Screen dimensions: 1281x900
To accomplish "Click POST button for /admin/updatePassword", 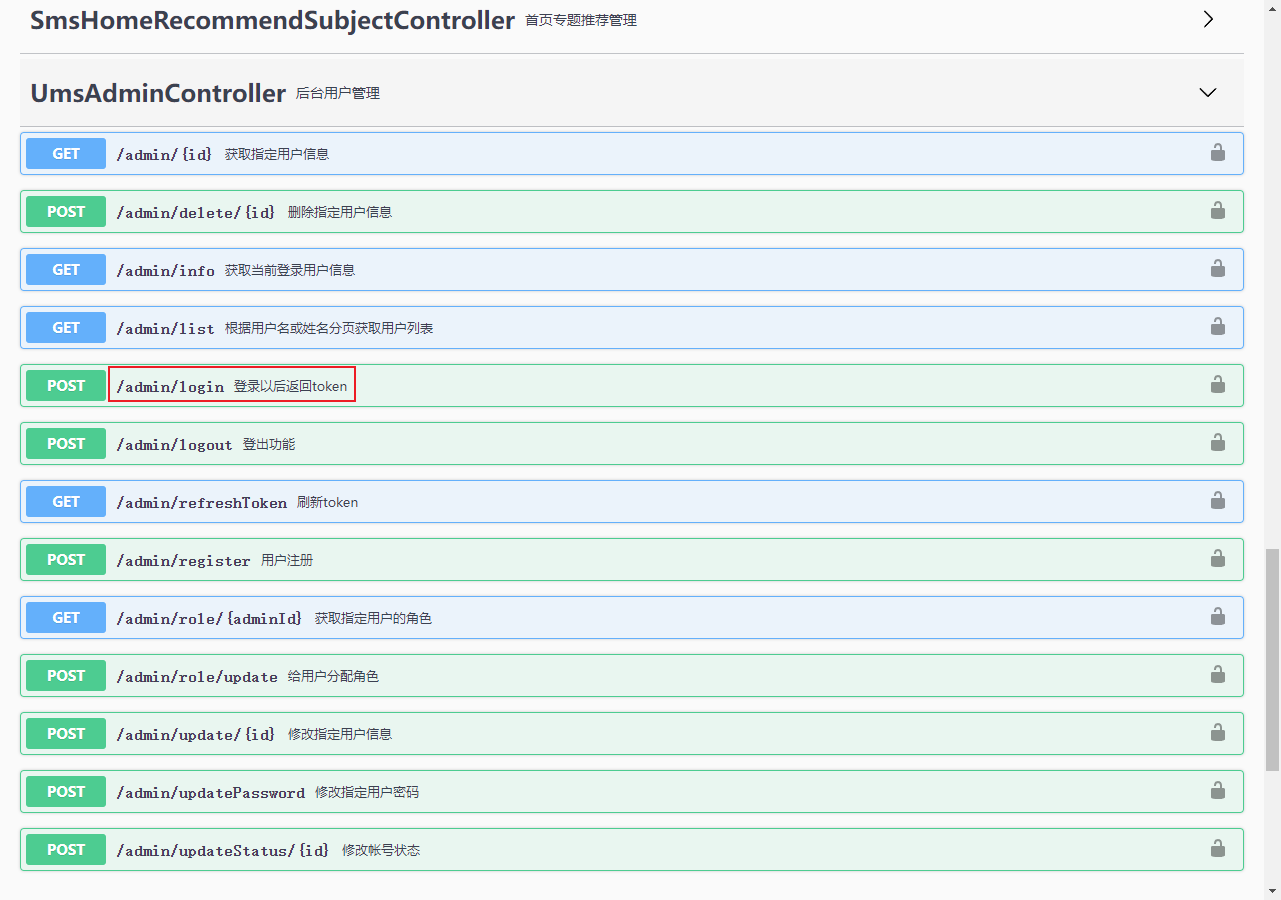I will (66, 792).
